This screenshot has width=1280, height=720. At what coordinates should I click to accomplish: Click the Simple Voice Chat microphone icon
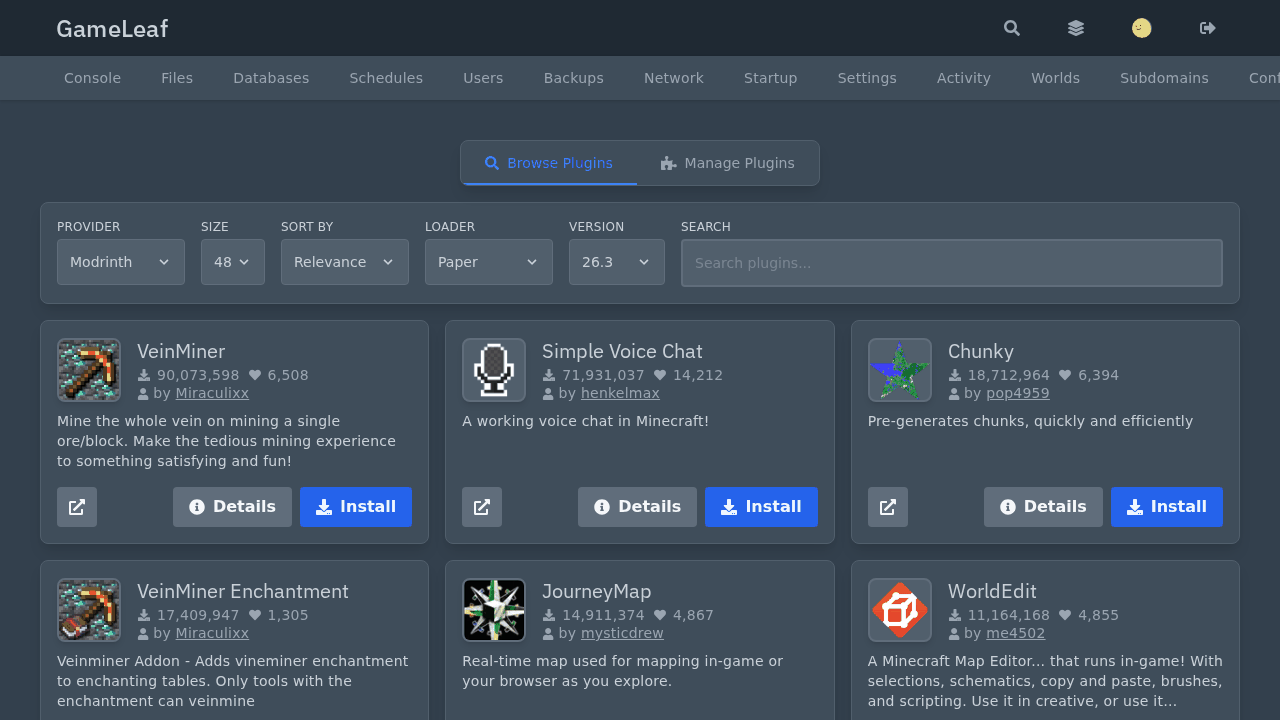pyautogui.click(x=494, y=370)
